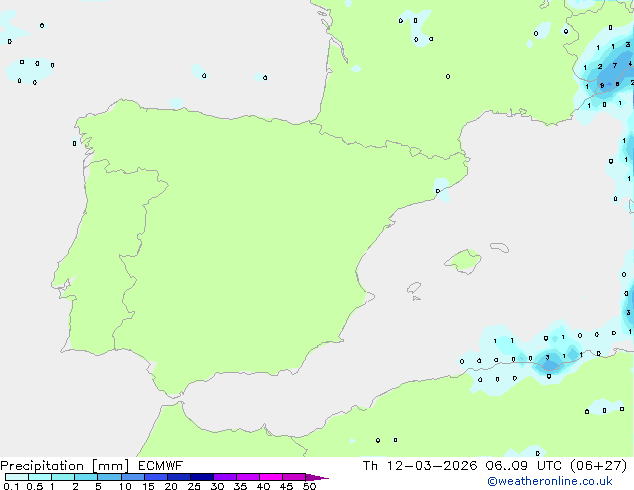Click the precipitation marker near Barcelona coast

click(438, 191)
